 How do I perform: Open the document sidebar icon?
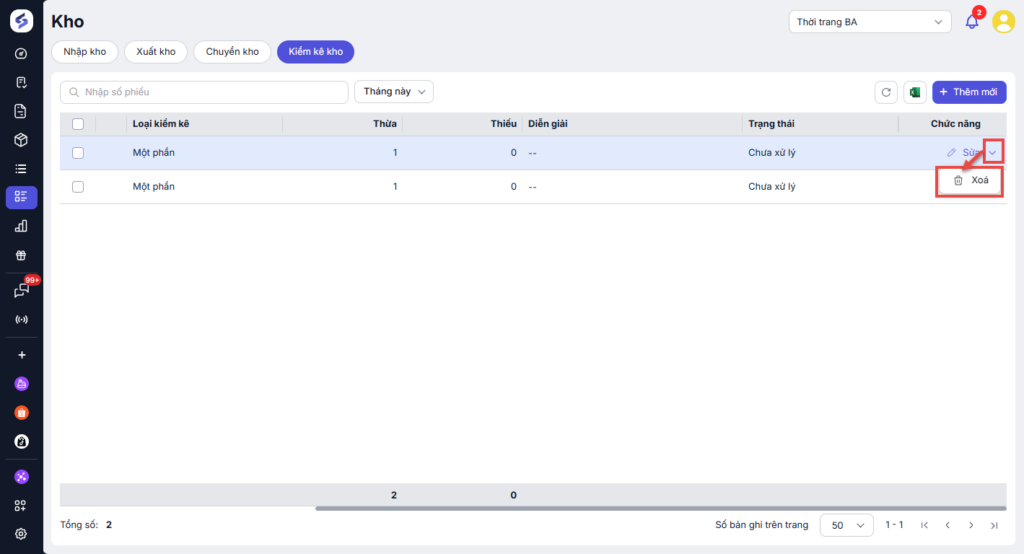(x=21, y=111)
